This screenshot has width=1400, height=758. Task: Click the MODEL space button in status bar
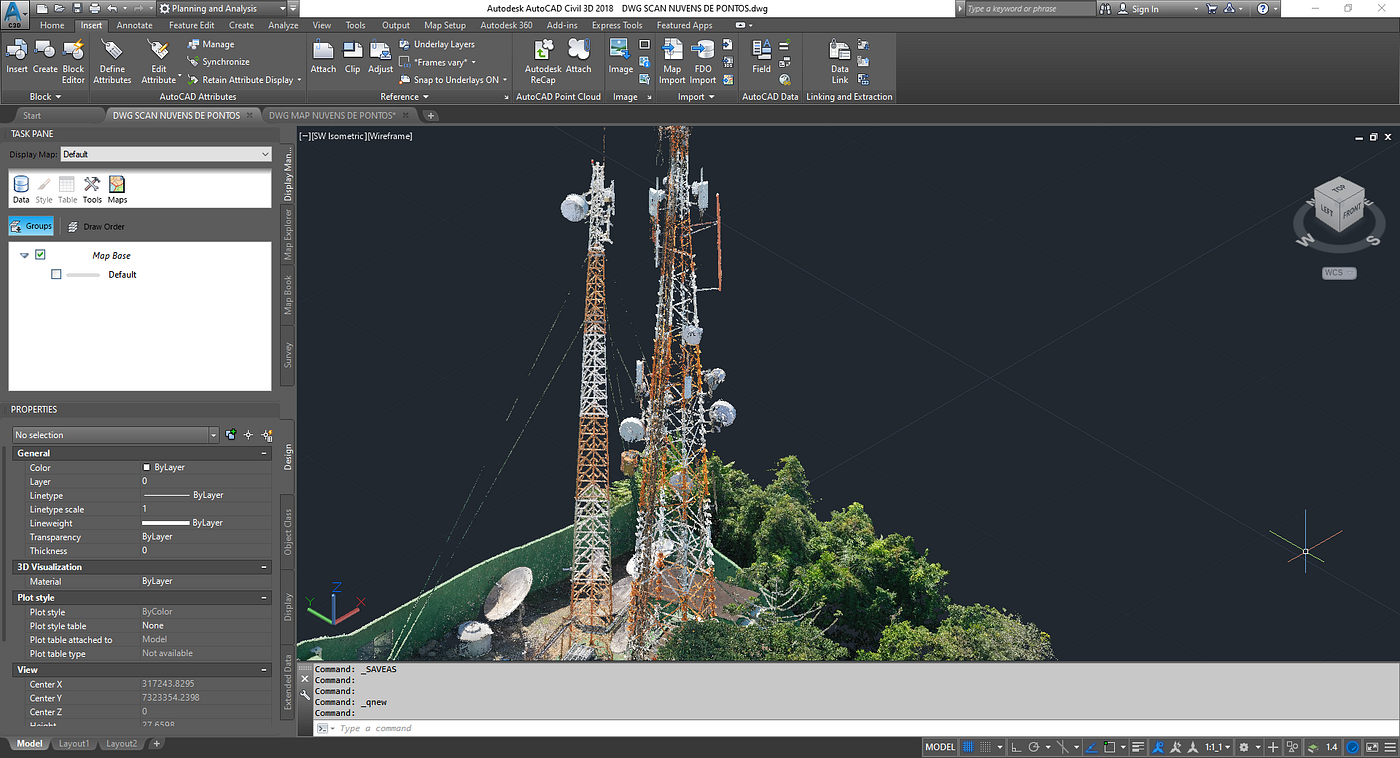pos(940,747)
